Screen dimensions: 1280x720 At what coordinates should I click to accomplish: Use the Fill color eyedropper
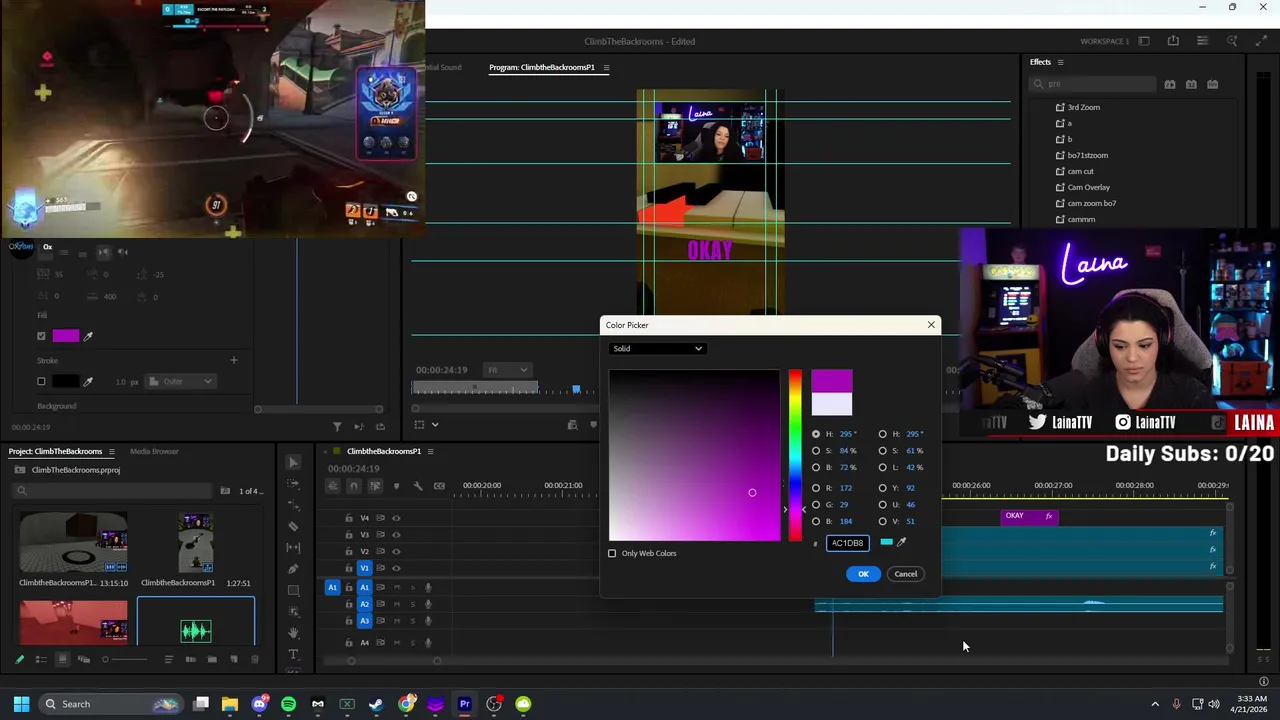88,336
